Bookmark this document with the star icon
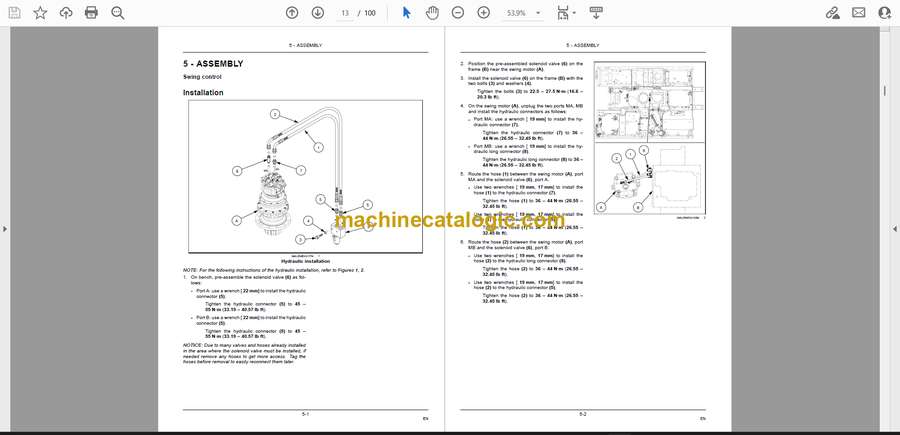The height and width of the screenshot is (435, 900). point(40,13)
